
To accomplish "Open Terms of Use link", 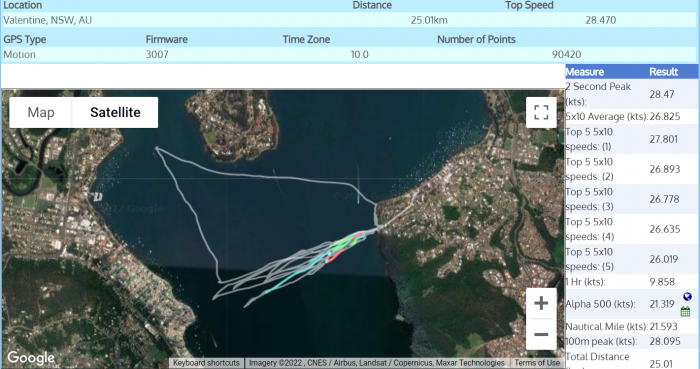I will pos(537,363).
